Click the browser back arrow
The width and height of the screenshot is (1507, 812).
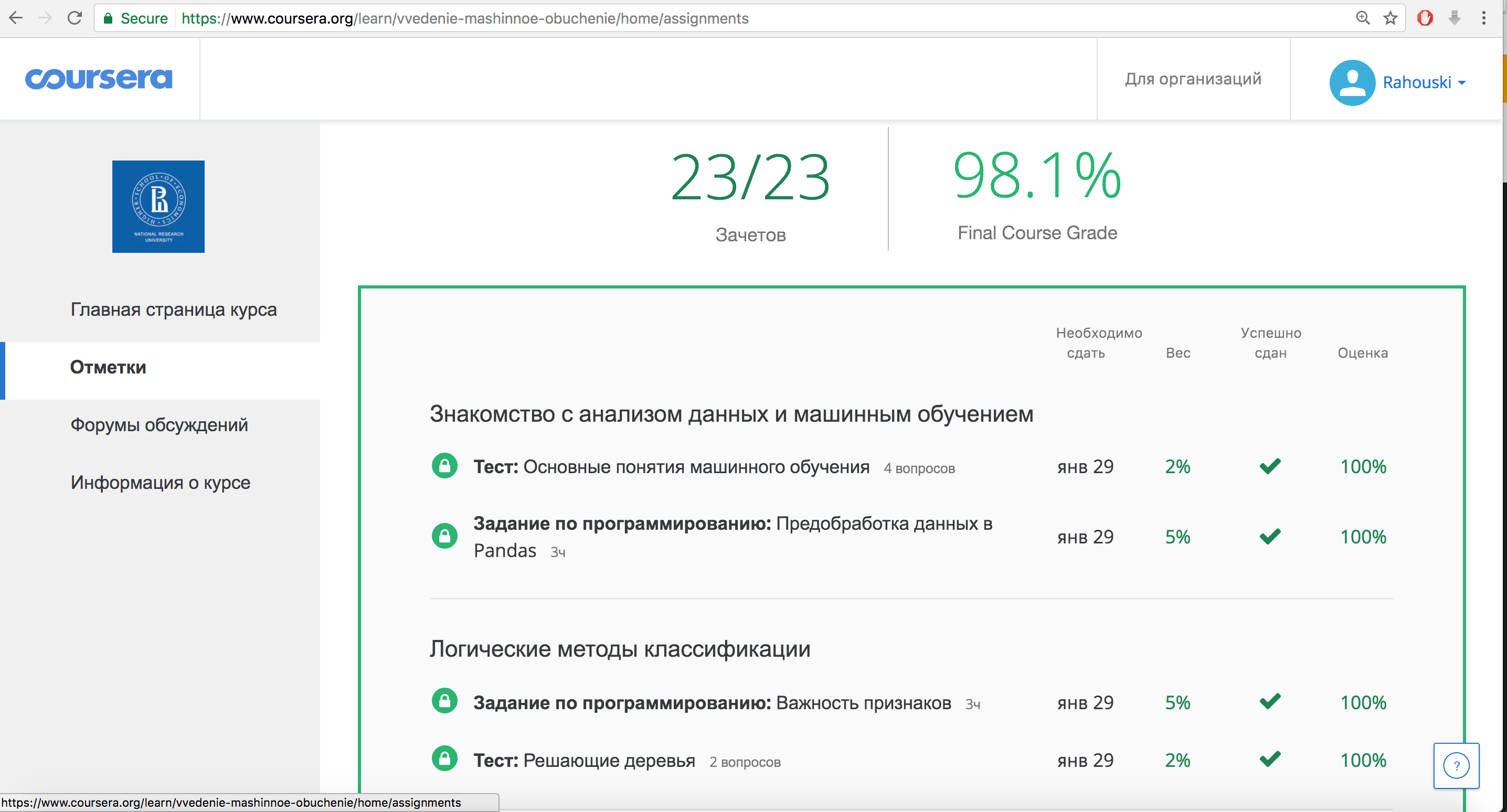(16, 18)
